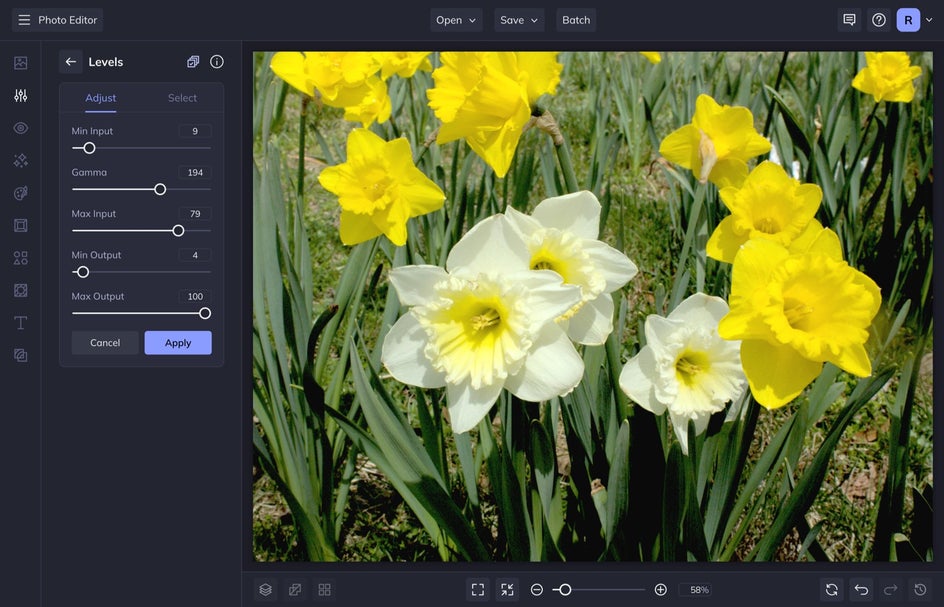
Task: Open the Photo Editor hamburger menu
Action: (x=24, y=20)
